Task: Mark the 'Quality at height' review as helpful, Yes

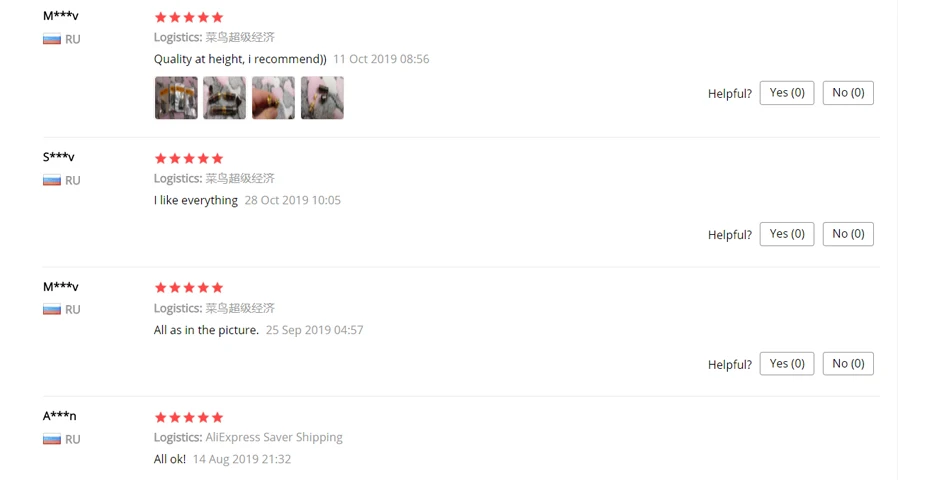Action: 787,93
